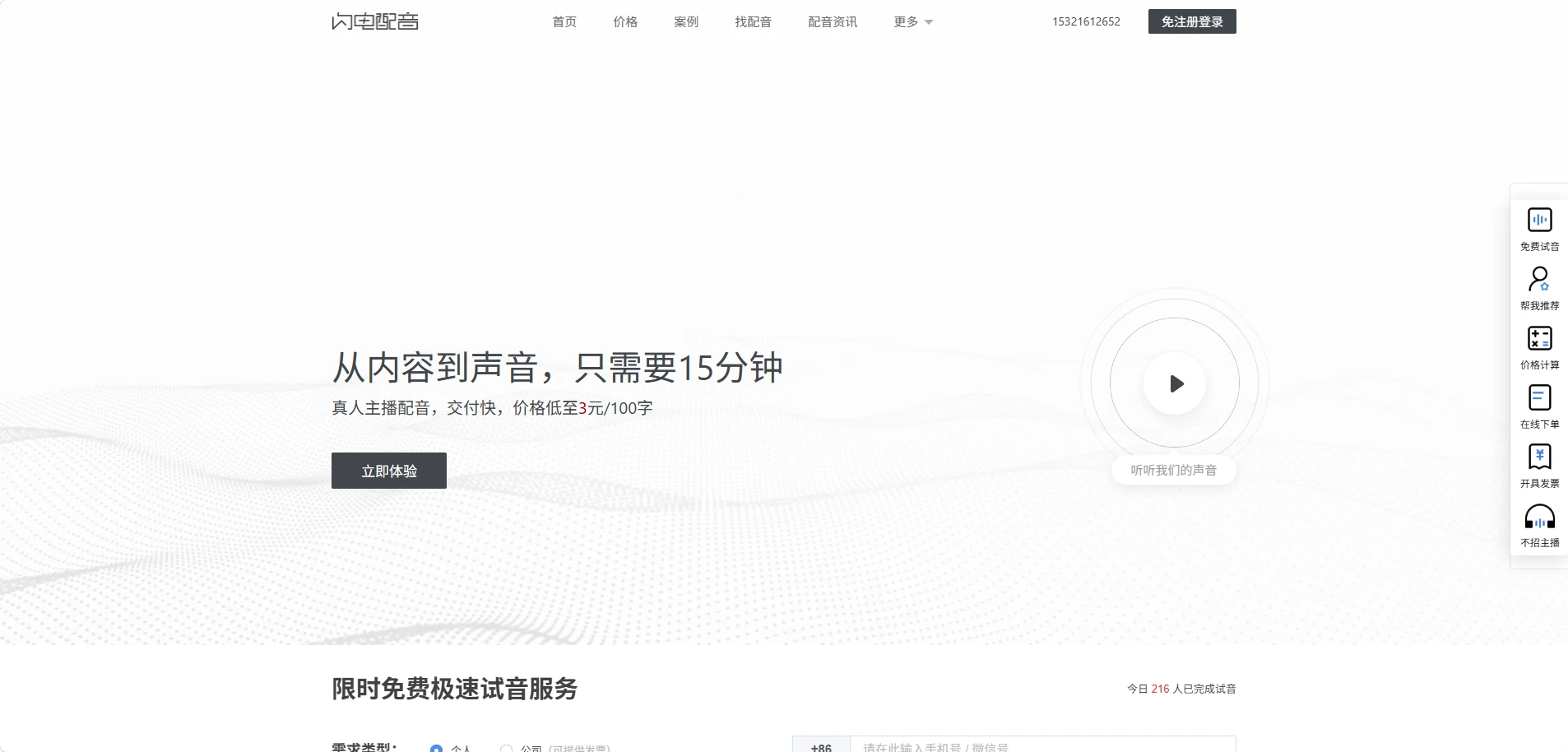Expand the 更多 dropdown menu
The width and height of the screenshot is (1568, 752).
point(913,22)
